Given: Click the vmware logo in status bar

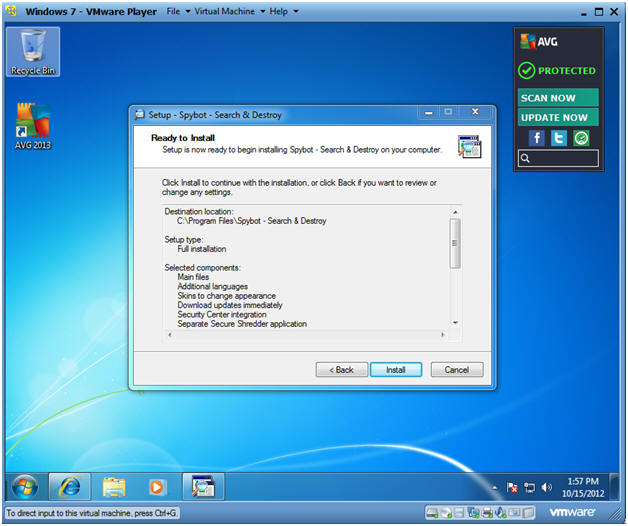Looking at the screenshot, I should 572,512.
